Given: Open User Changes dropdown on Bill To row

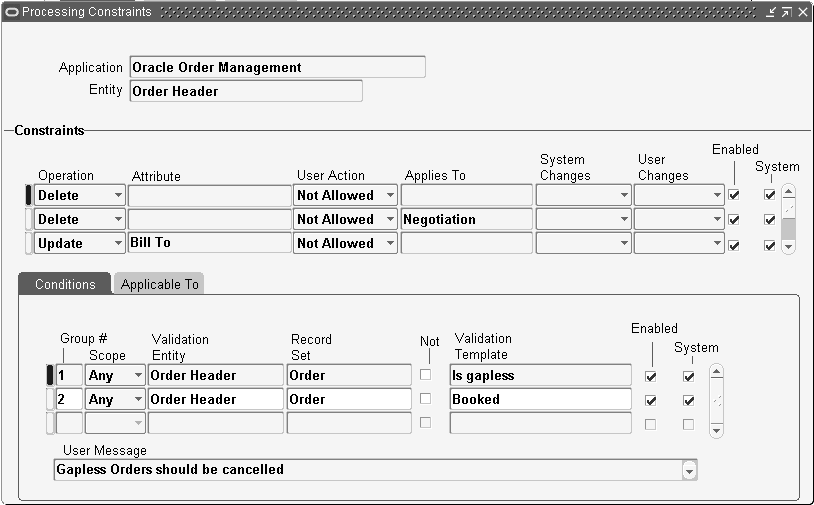Looking at the screenshot, I should pos(717,243).
